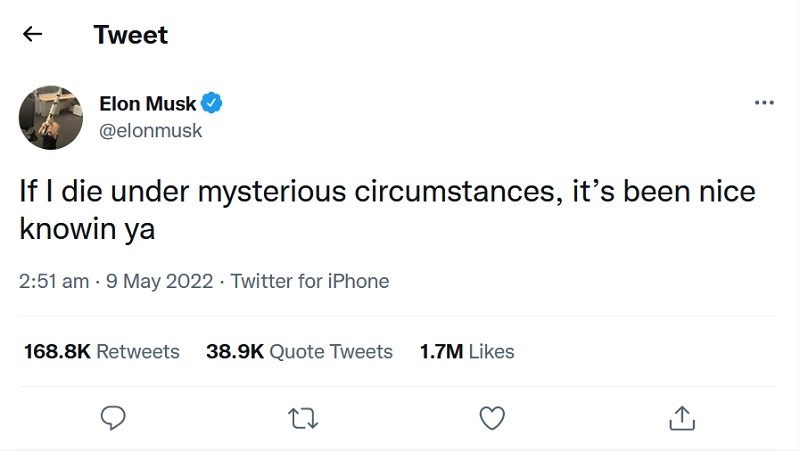
Task: View the 168.8K Retweets list
Action: [x=100, y=351]
